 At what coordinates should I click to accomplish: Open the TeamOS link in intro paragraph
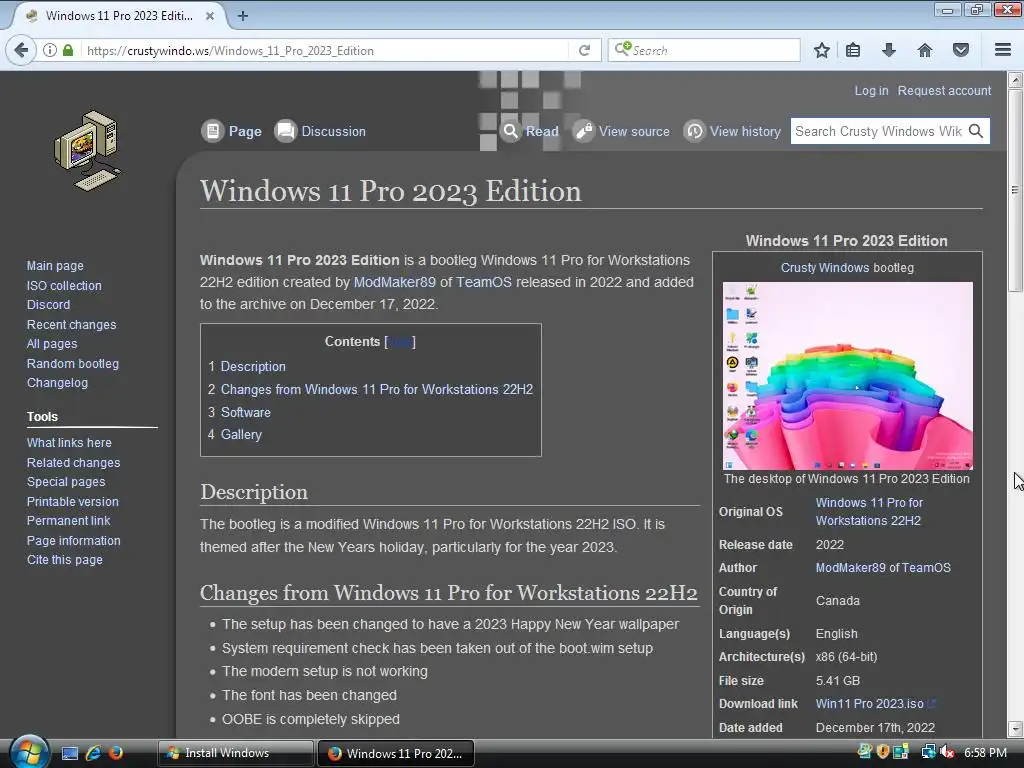pos(483,282)
